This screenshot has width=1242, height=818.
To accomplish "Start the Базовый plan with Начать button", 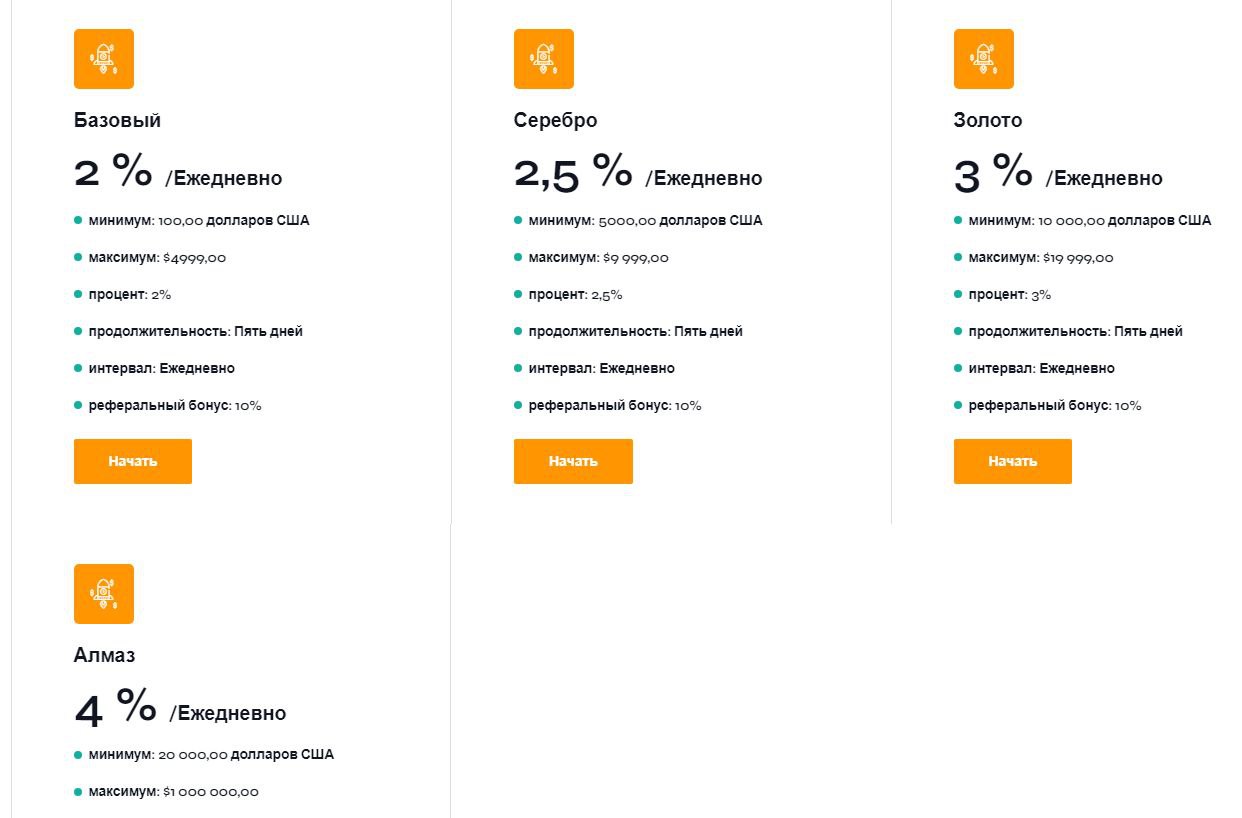I will tap(133, 461).
